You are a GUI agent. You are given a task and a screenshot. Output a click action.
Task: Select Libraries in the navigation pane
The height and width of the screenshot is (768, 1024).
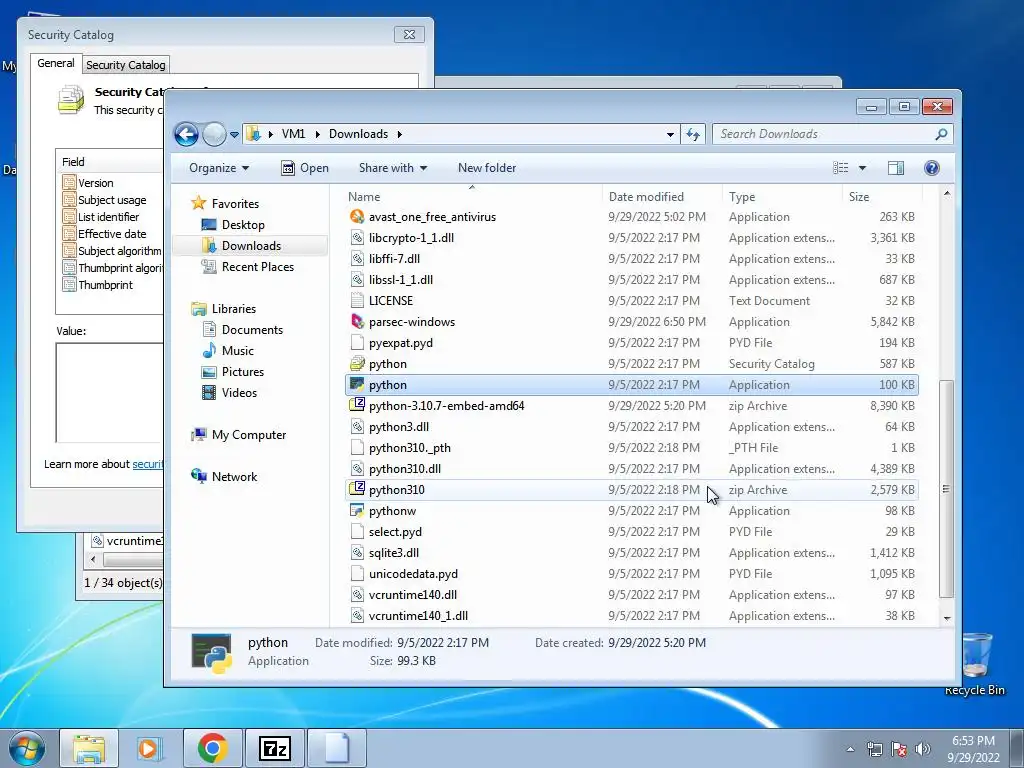coord(223,308)
